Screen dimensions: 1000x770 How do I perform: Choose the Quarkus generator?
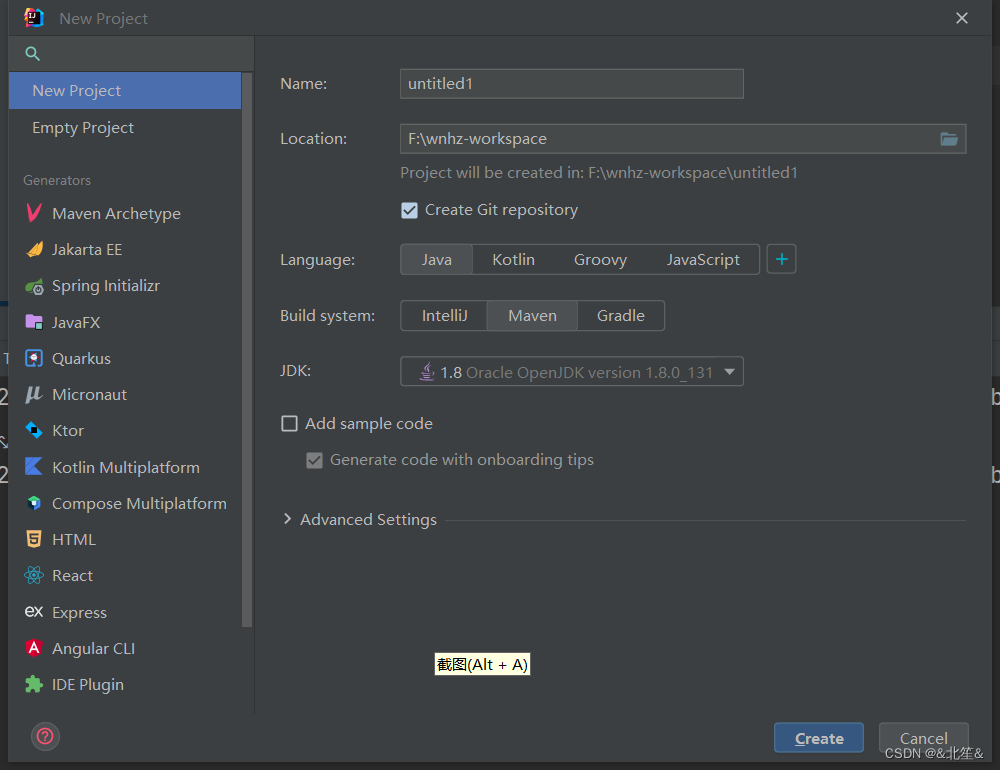(82, 358)
